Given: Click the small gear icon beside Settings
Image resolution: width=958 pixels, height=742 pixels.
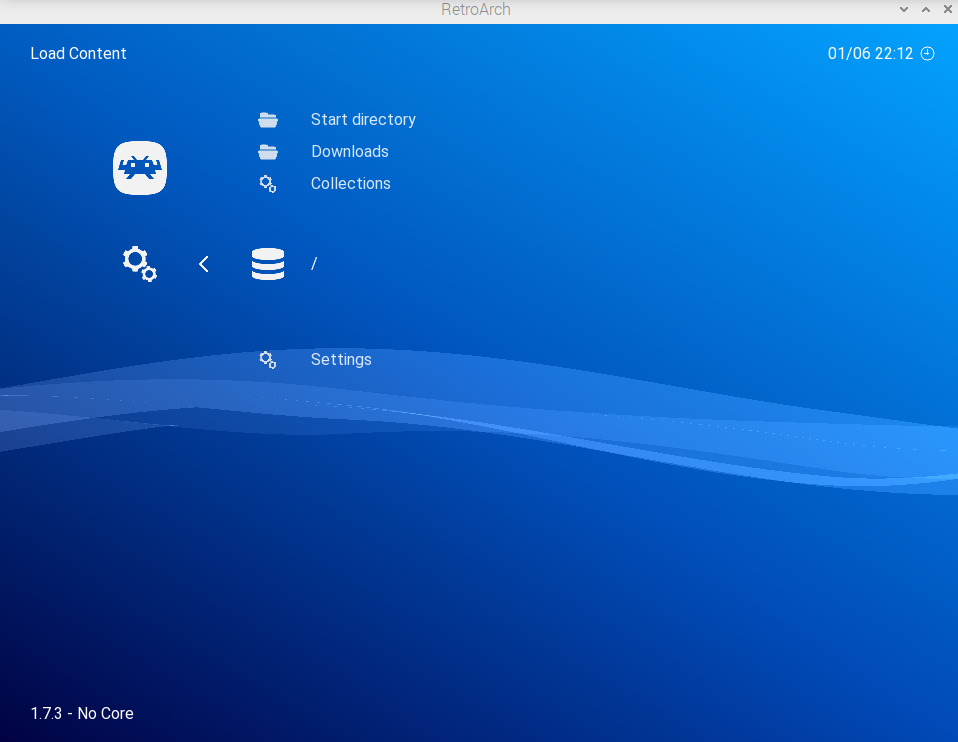Looking at the screenshot, I should click(x=268, y=360).
